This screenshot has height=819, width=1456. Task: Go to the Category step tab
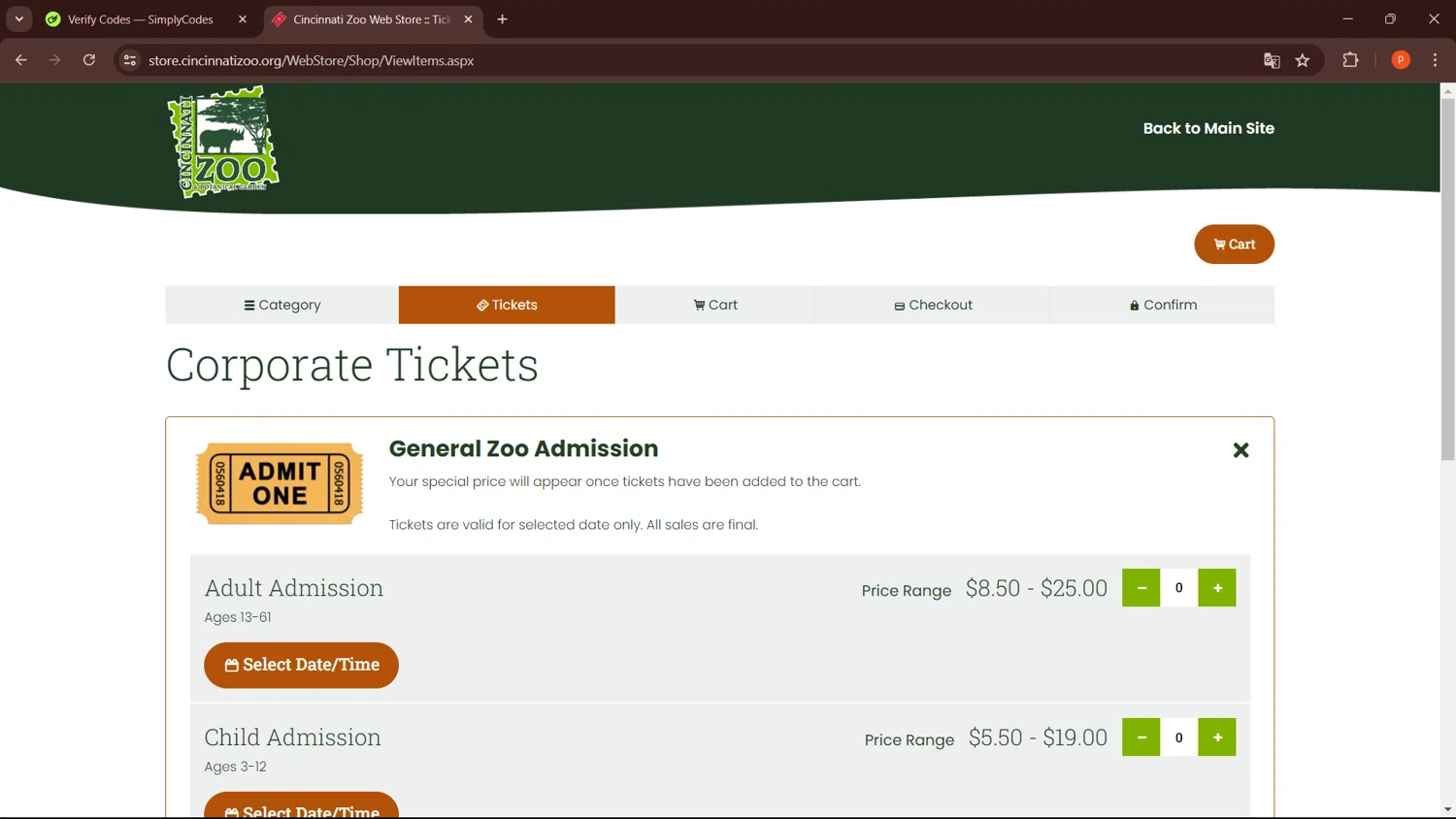tap(281, 305)
